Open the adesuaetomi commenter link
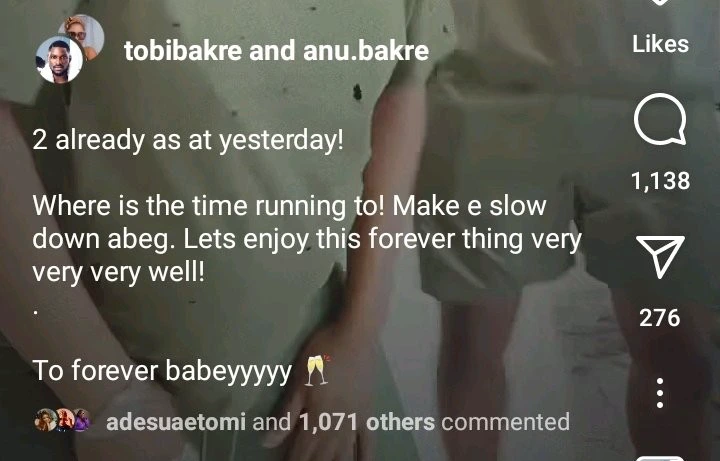The width and height of the screenshot is (720, 461). click(x=175, y=422)
